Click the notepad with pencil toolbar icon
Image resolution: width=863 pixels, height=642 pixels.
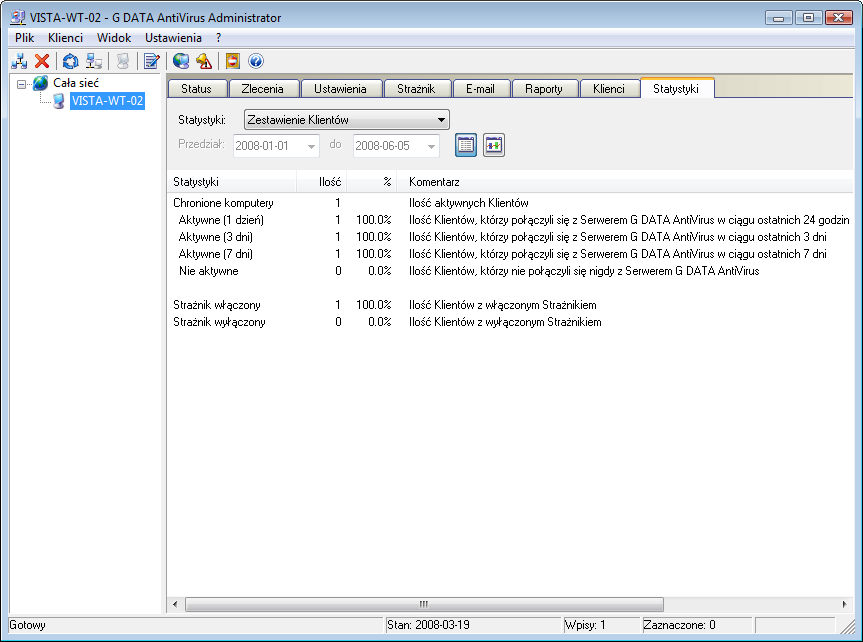click(x=151, y=61)
